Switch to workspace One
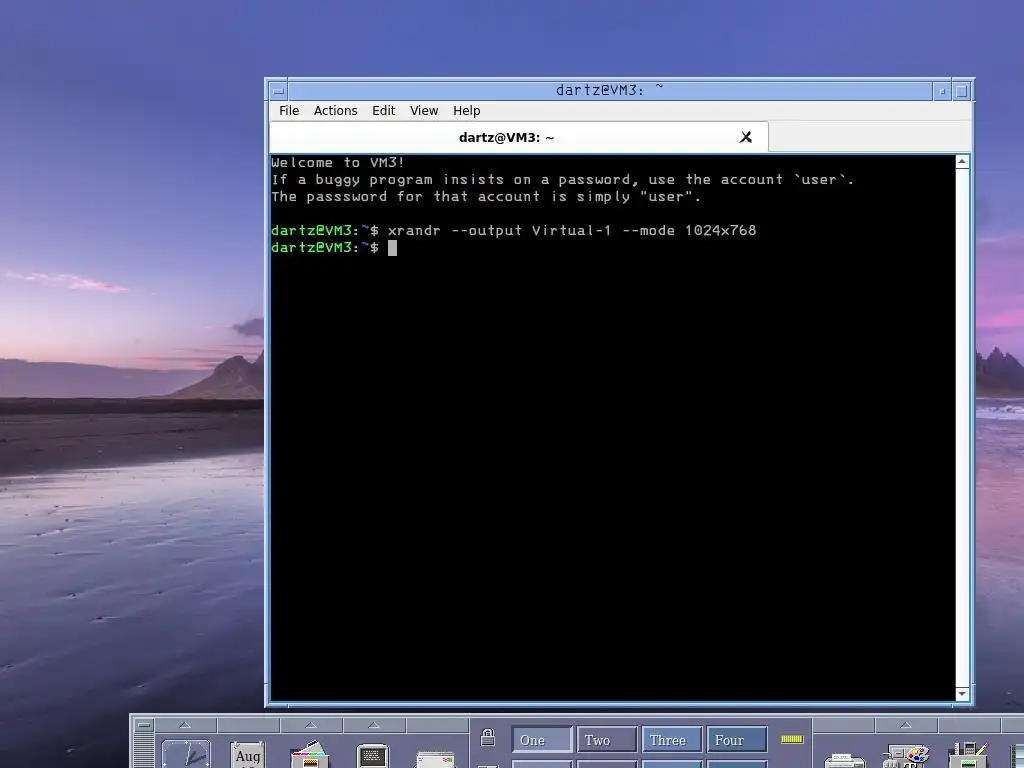1024x768 pixels. point(541,740)
